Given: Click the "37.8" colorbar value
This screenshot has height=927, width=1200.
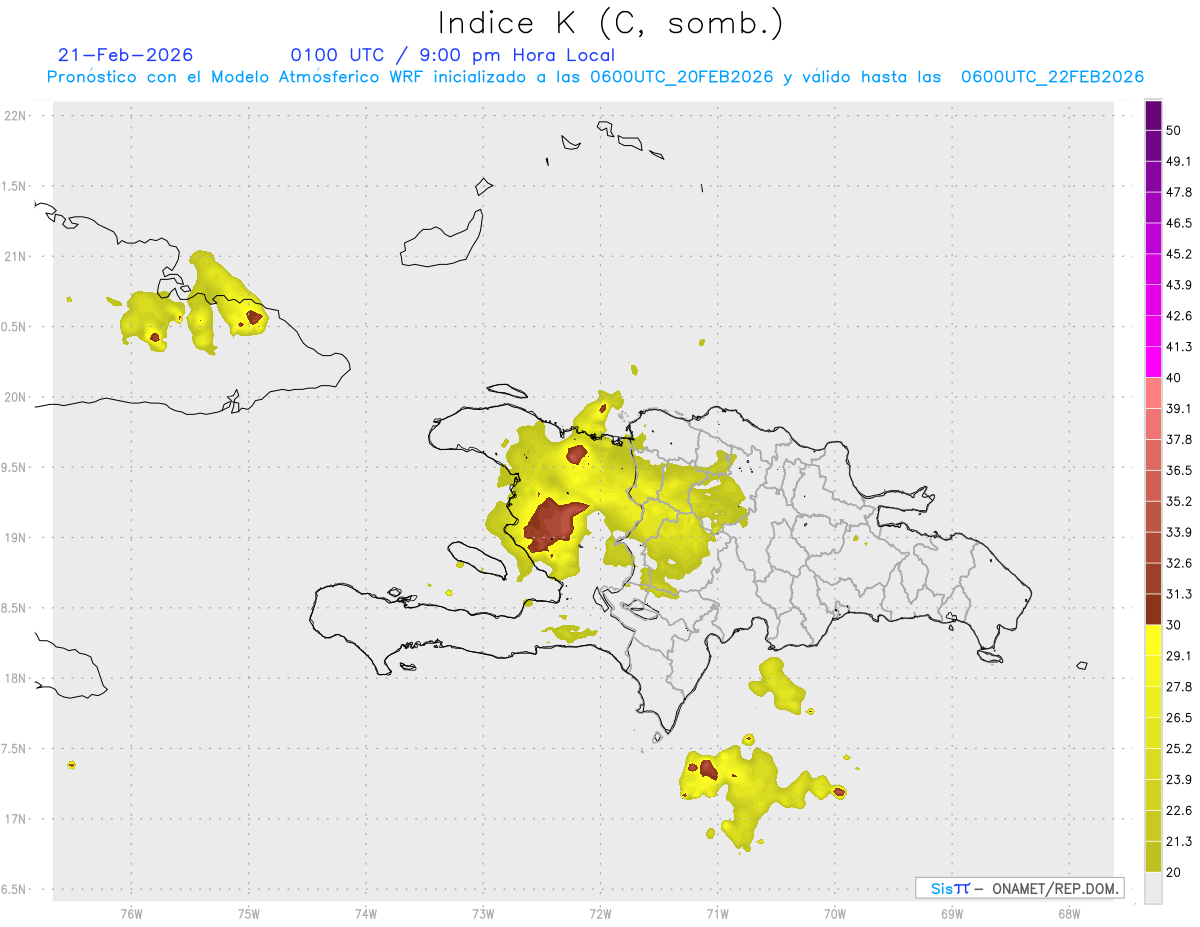Looking at the screenshot, I should (x=1179, y=440).
